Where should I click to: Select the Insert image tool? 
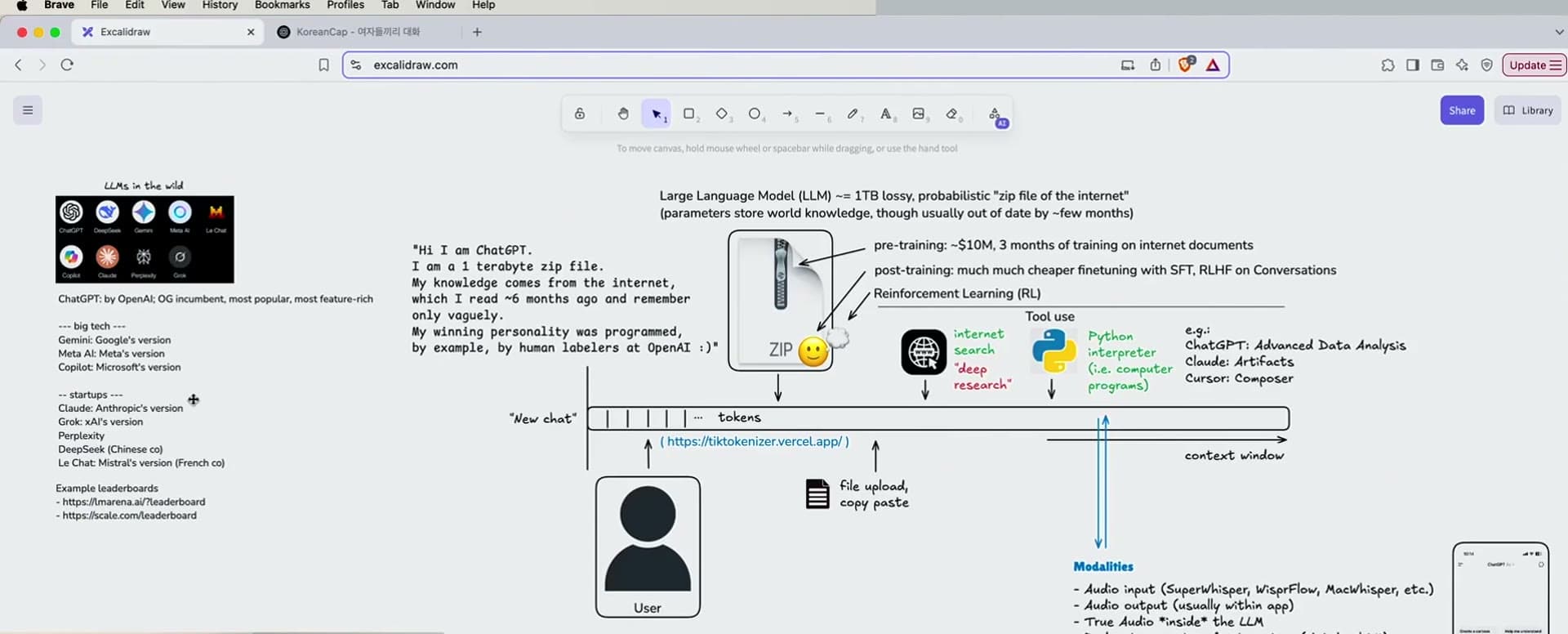919,114
